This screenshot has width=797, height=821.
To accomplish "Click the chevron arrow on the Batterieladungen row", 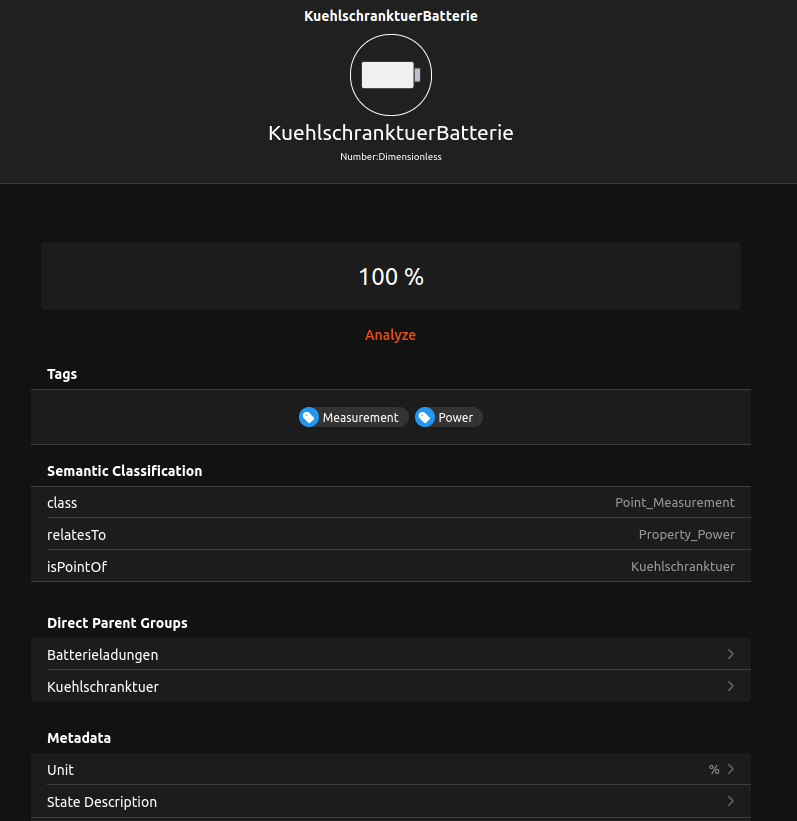I will tap(731, 654).
